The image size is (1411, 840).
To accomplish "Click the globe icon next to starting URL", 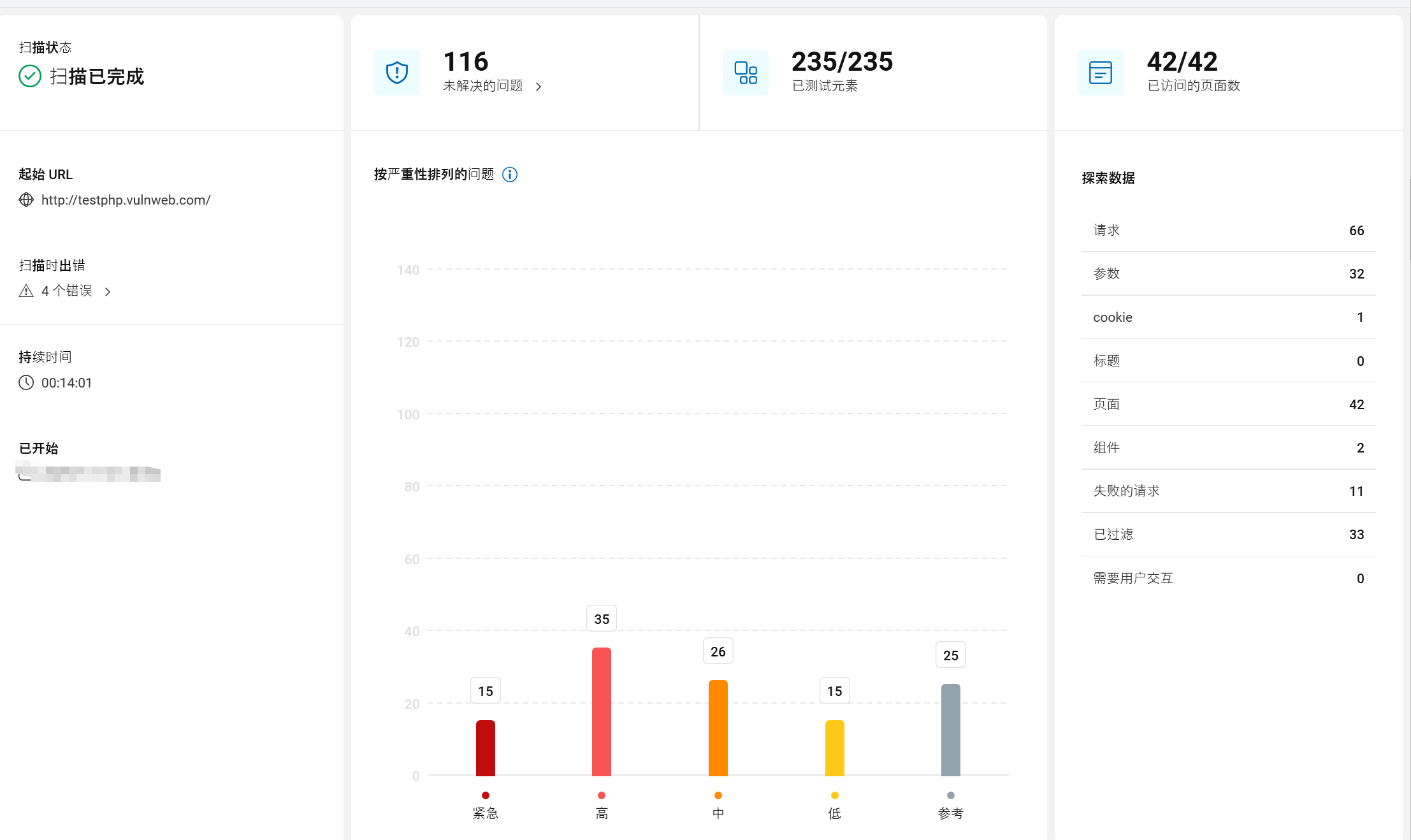I will 26,200.
